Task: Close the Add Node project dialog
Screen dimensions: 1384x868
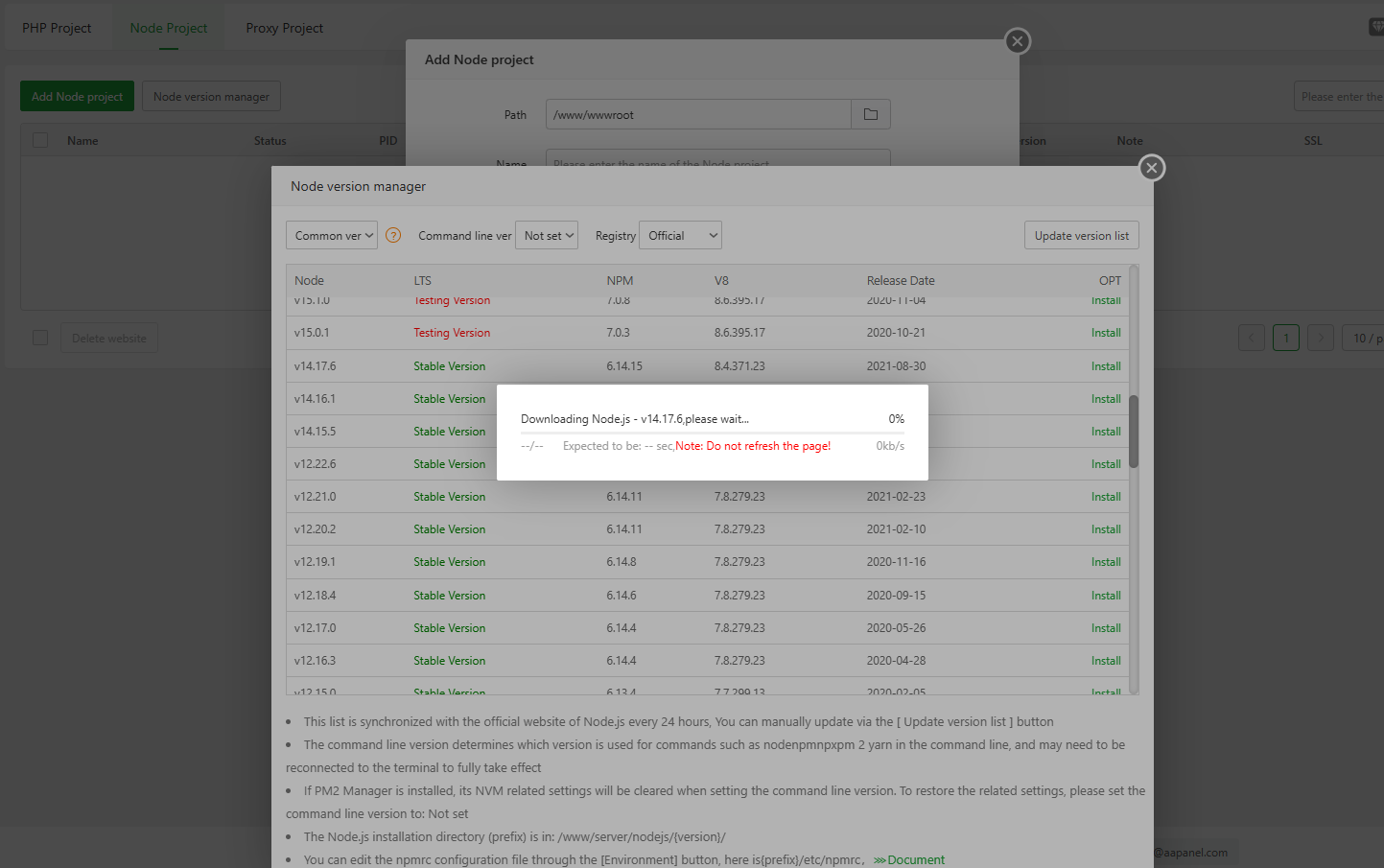Action: point(1018,41)
